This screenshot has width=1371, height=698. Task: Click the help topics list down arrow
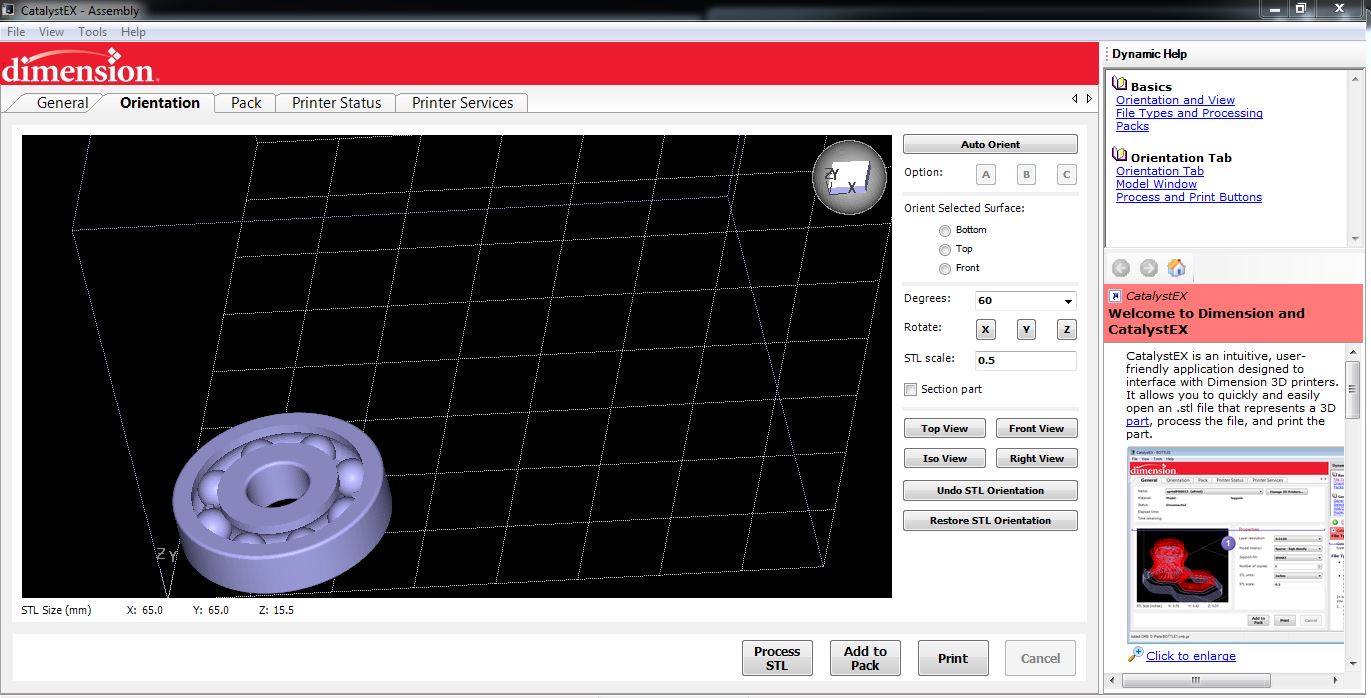1355,239
